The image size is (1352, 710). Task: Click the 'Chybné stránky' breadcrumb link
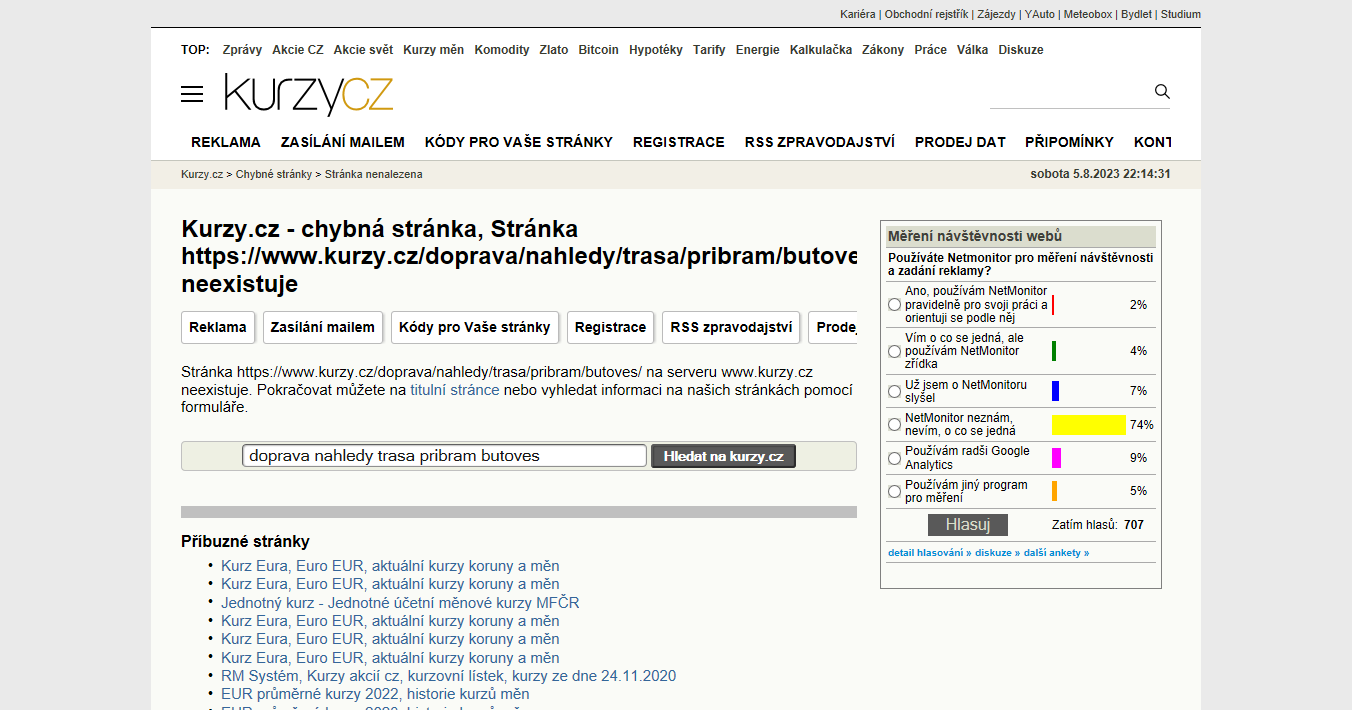point(274,174)
